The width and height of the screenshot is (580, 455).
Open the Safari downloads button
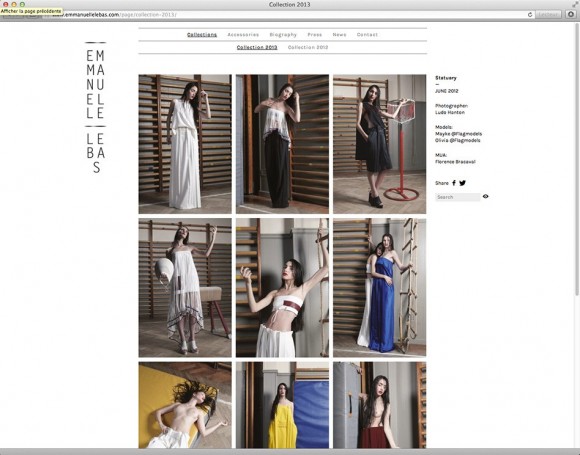(x=571, y=14)
